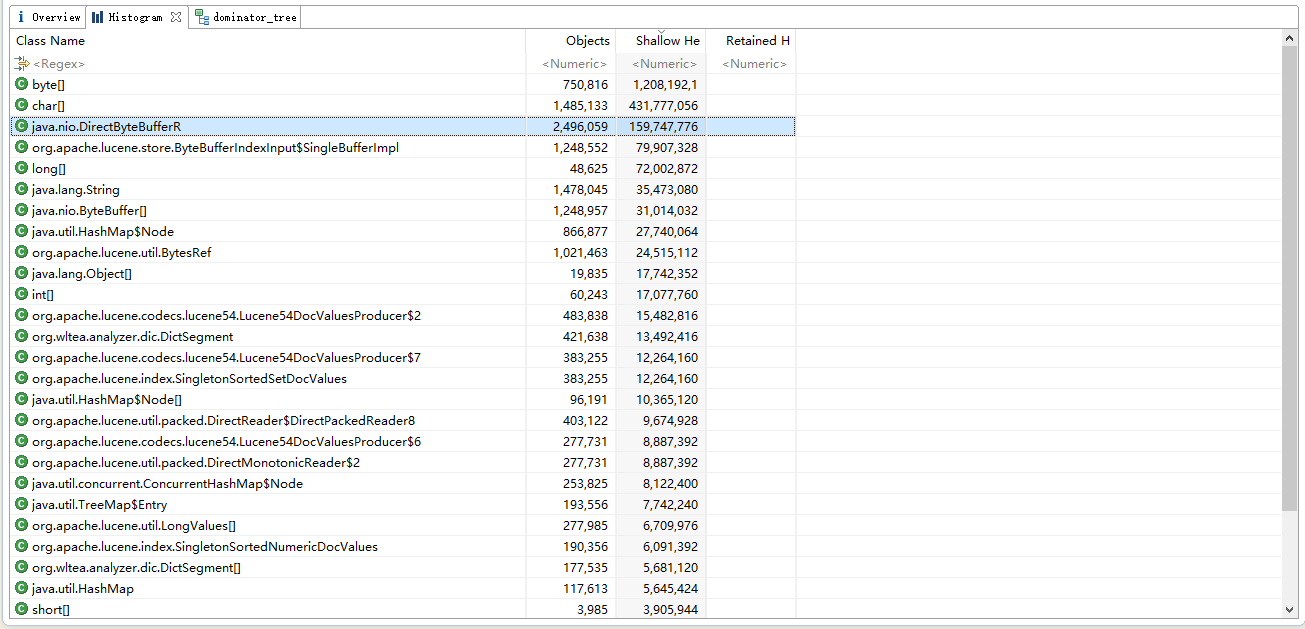Switch to the Overview tab
The image size is (1305, 629).
coord(49,17)
